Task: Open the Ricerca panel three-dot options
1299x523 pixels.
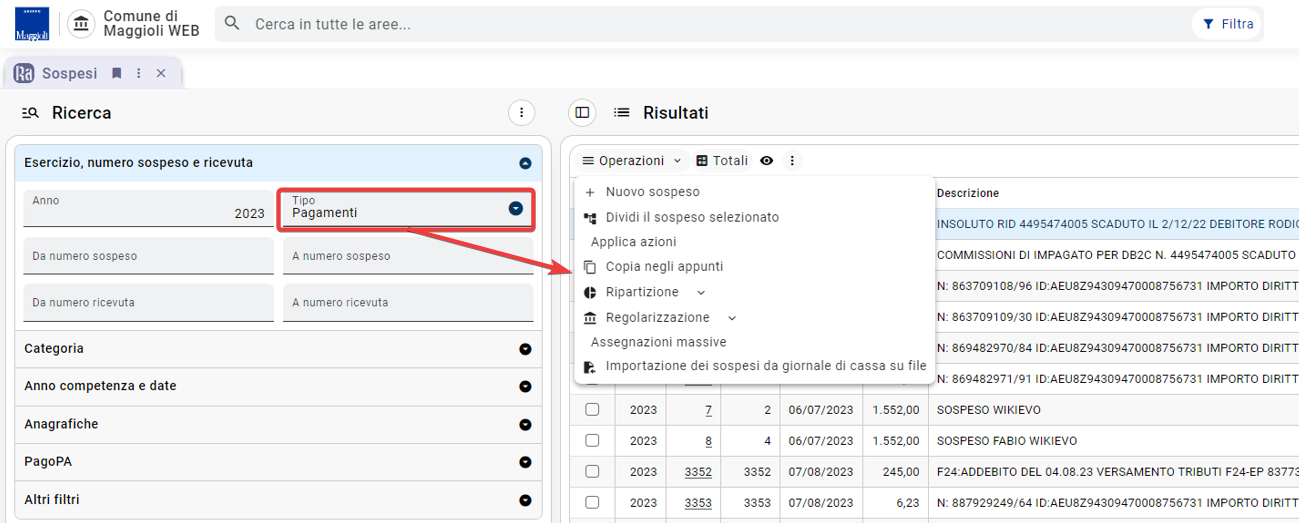Action: (521, 113)
